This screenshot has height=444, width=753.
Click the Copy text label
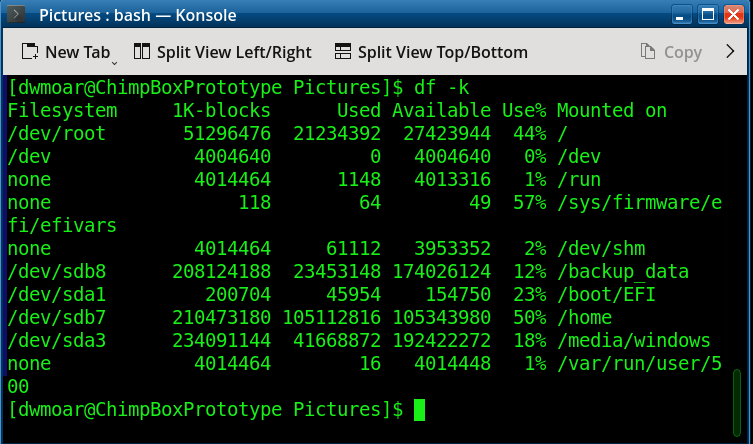(x=683, y=52)
